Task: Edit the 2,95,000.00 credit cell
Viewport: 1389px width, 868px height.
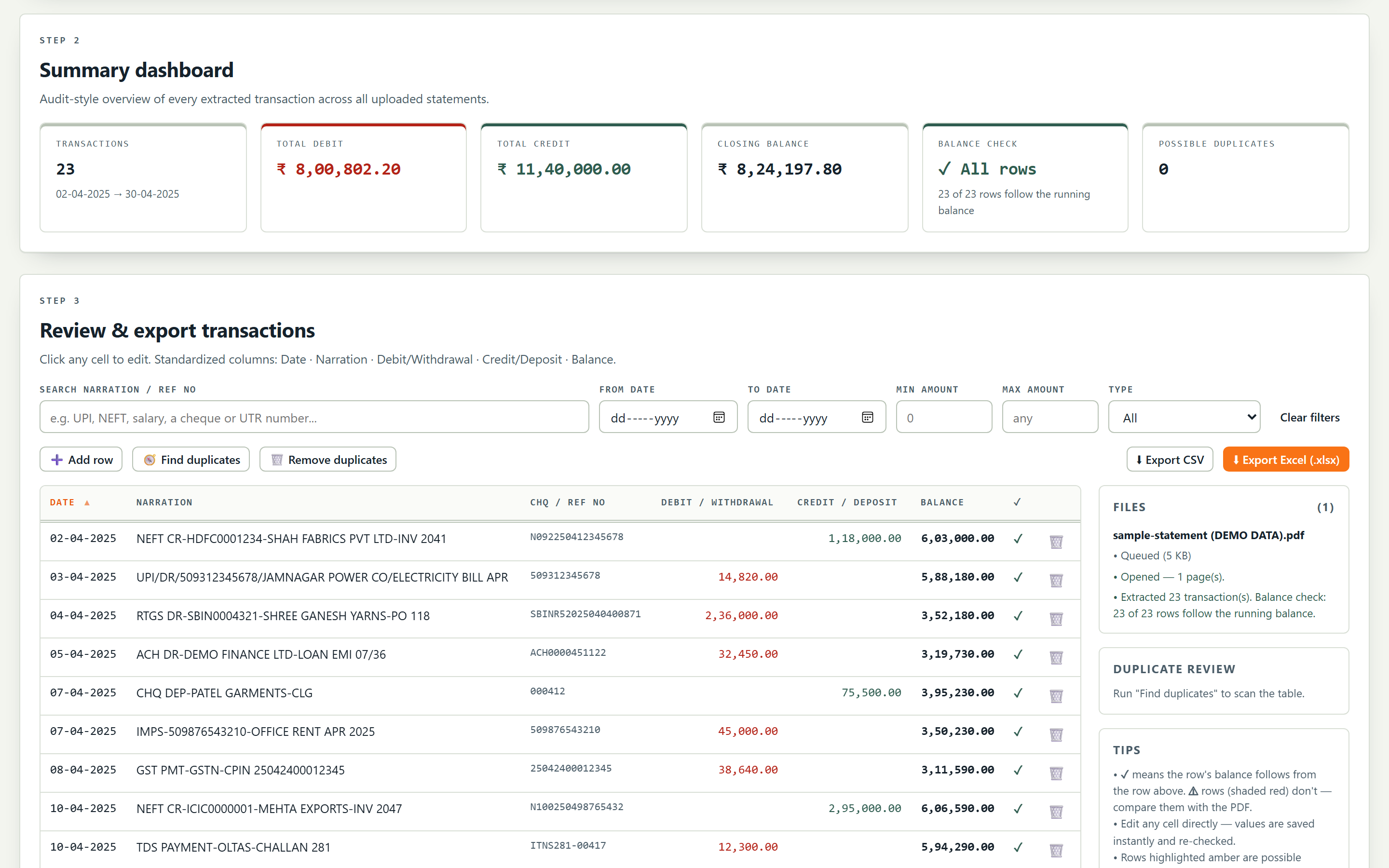Action: tap(864, 808)
